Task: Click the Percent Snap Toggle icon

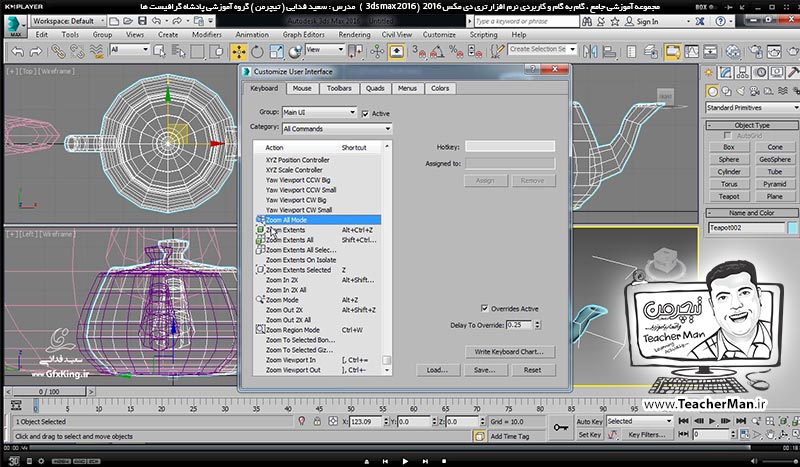Action: pos(456,51)
